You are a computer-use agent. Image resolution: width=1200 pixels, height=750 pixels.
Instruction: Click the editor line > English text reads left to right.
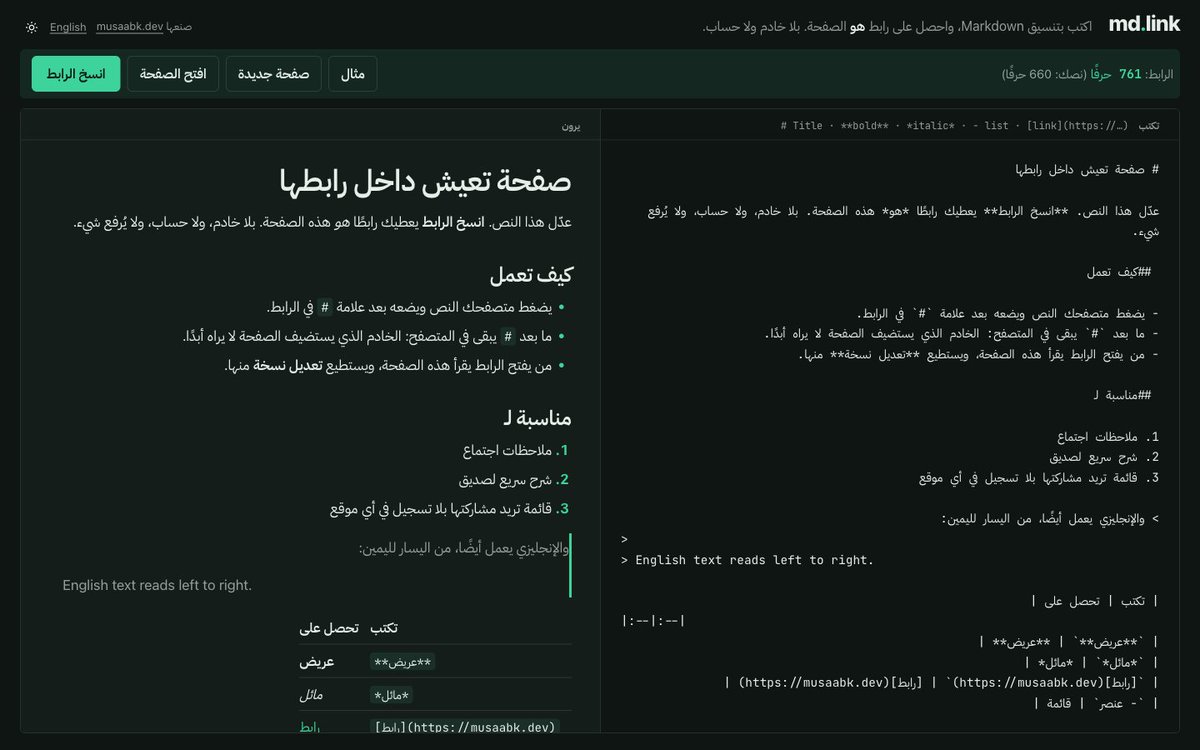pyautogui.click(x=747, y=560)
